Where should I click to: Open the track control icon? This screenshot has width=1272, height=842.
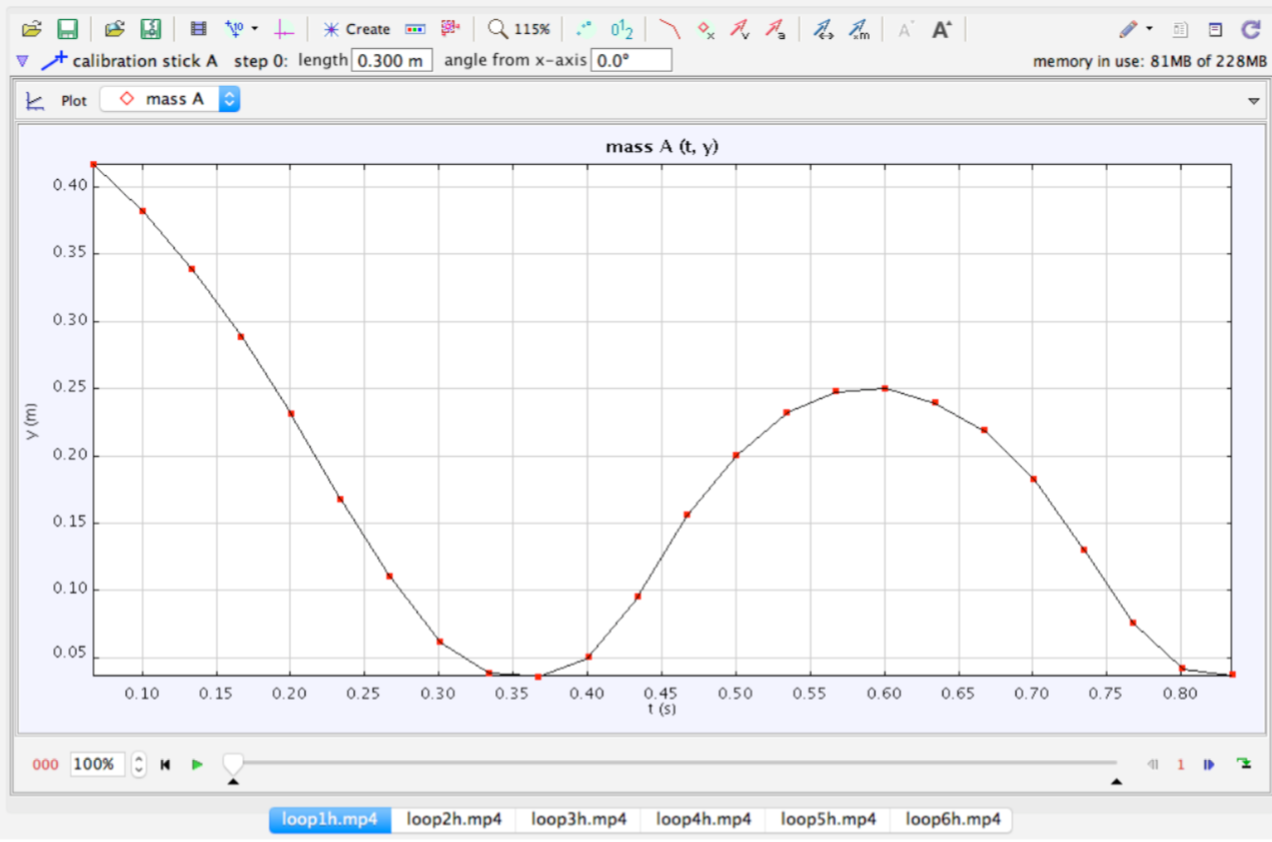point(415,29)
